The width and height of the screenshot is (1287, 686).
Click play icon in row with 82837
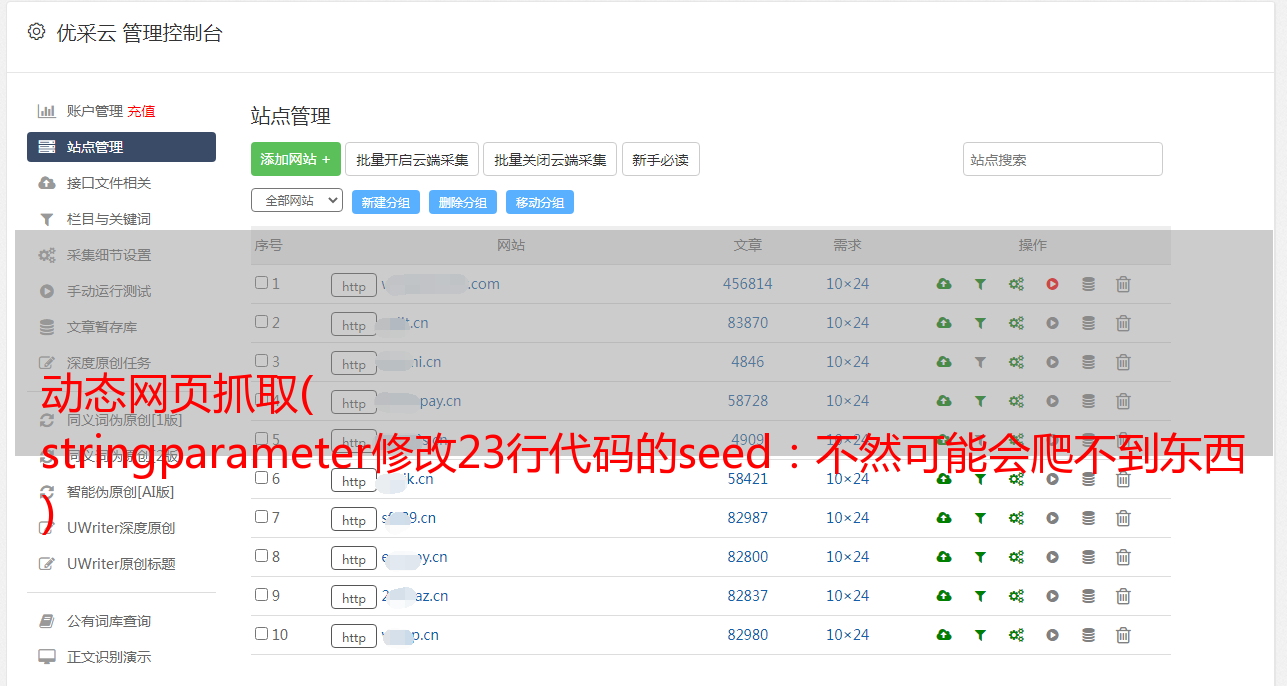1052,596
